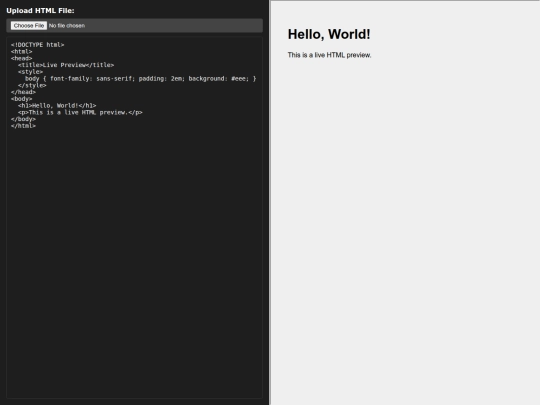The height and width of the screenshot is (405, 540).
Task: Click the <p>This is a live HTML preview.</p> line
Action: point(80,112)
